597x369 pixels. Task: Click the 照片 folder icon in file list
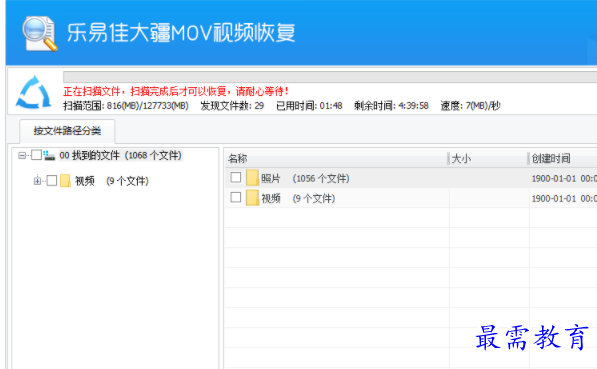252,178
